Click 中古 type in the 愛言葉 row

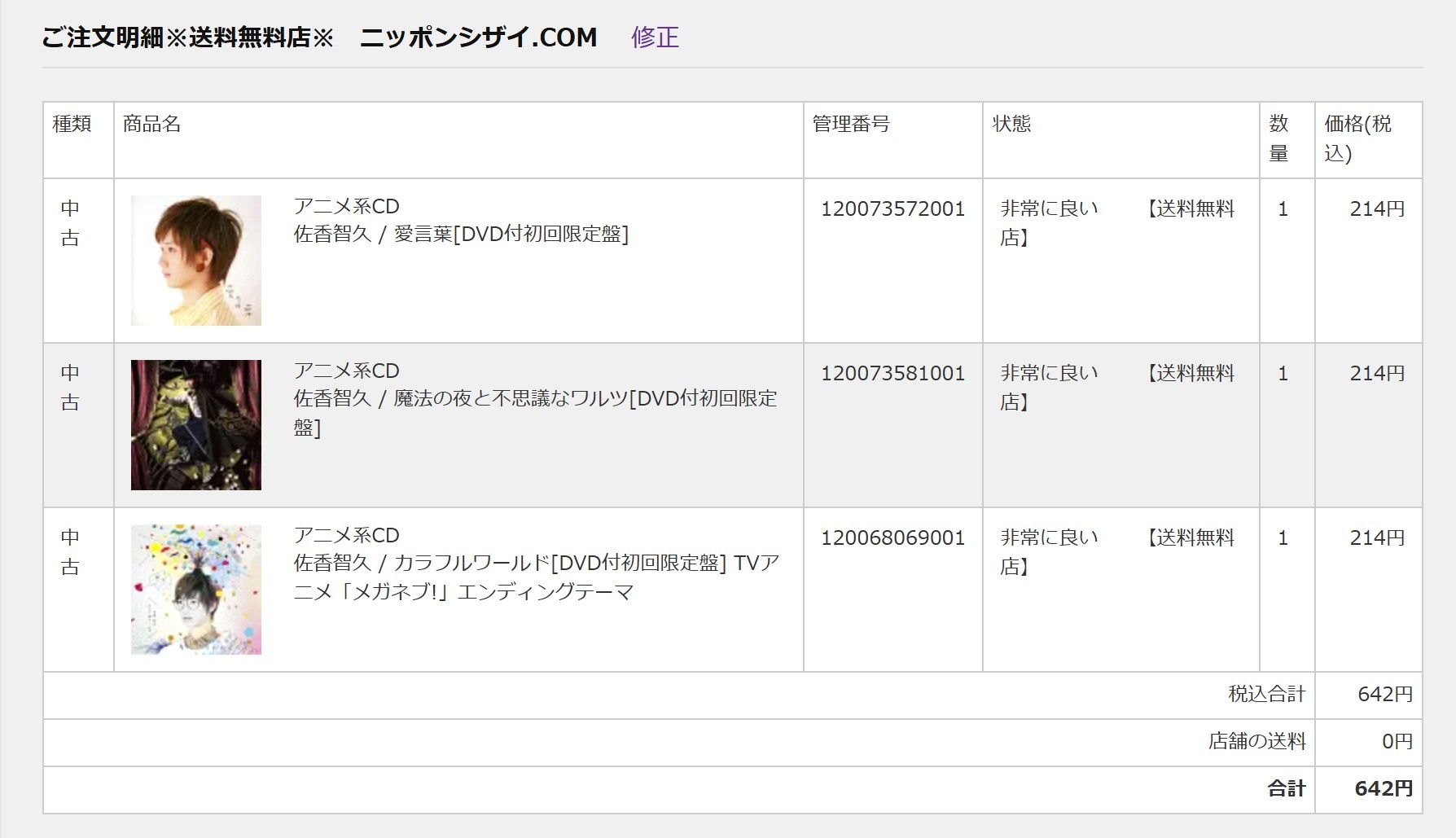[x=70, y=223]
